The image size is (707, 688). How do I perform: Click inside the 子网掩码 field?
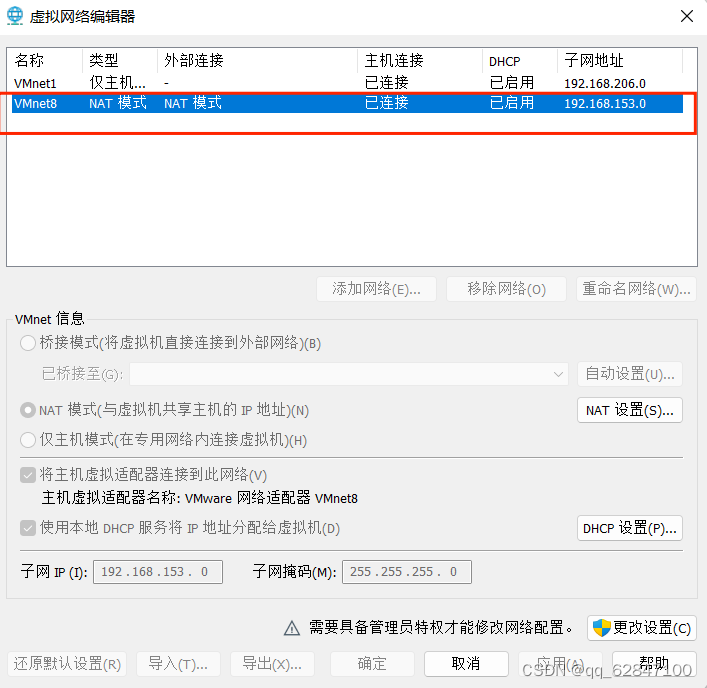point(407,572)
